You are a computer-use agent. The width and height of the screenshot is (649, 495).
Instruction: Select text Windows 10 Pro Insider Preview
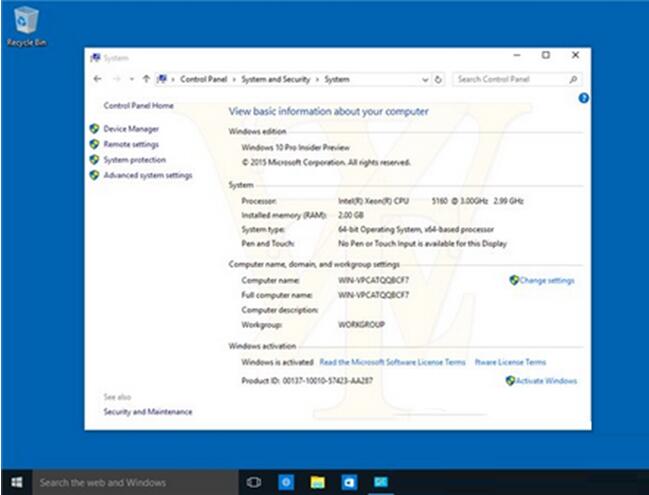tap(296, 147)
